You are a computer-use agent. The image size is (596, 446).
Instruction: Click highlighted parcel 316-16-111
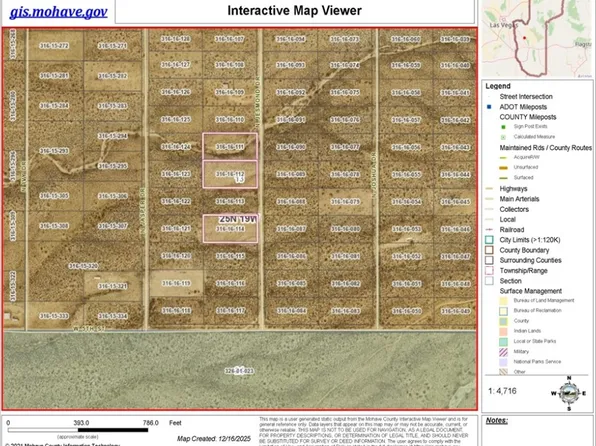pos(230,146)
